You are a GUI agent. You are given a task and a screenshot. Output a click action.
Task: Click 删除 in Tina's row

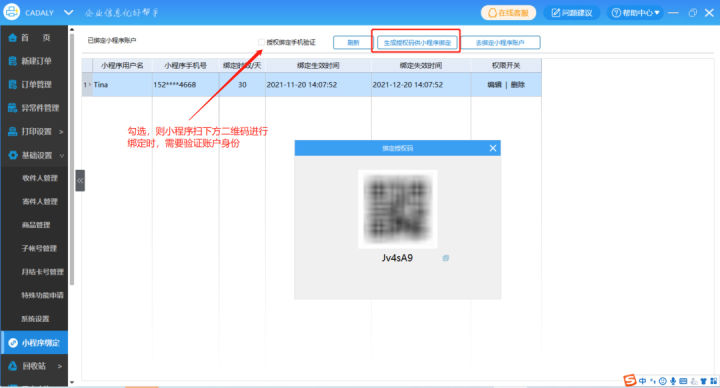[x=518, y=84]
